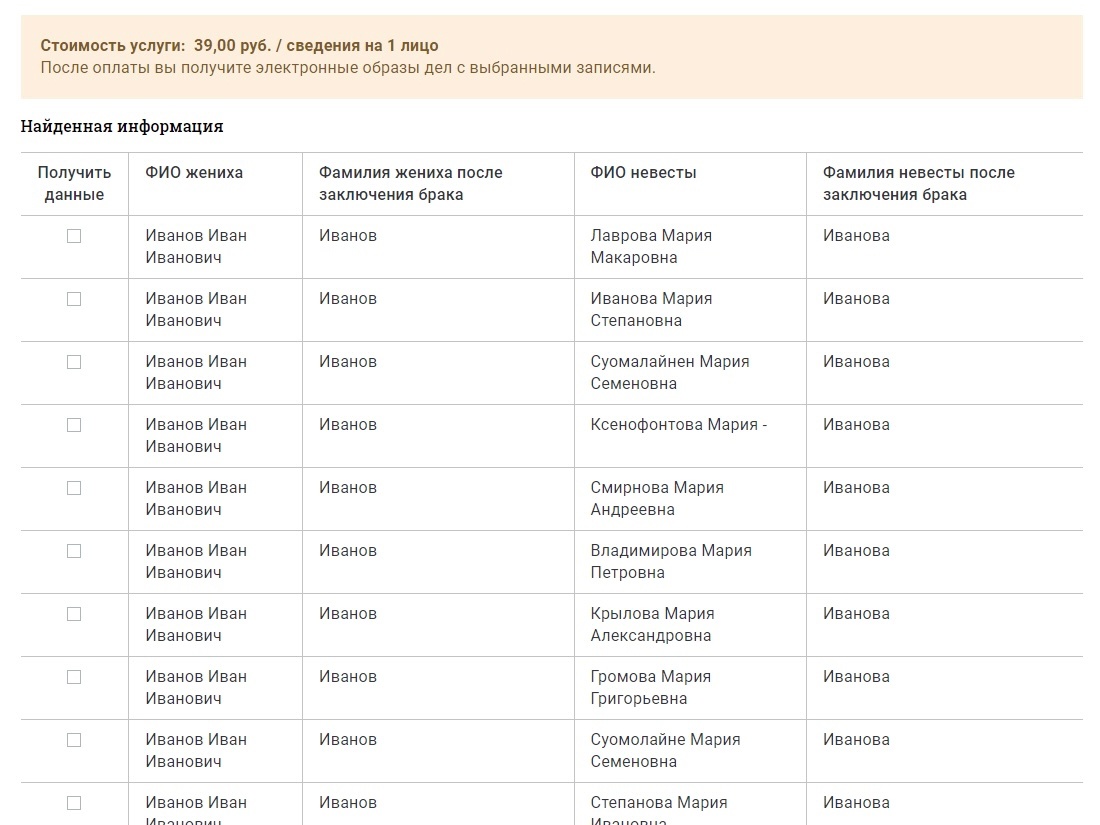The image size is (1100, 825).
Task: Click 'Фамилия невесты после заключения брака' header
Action: coord(918,183)
